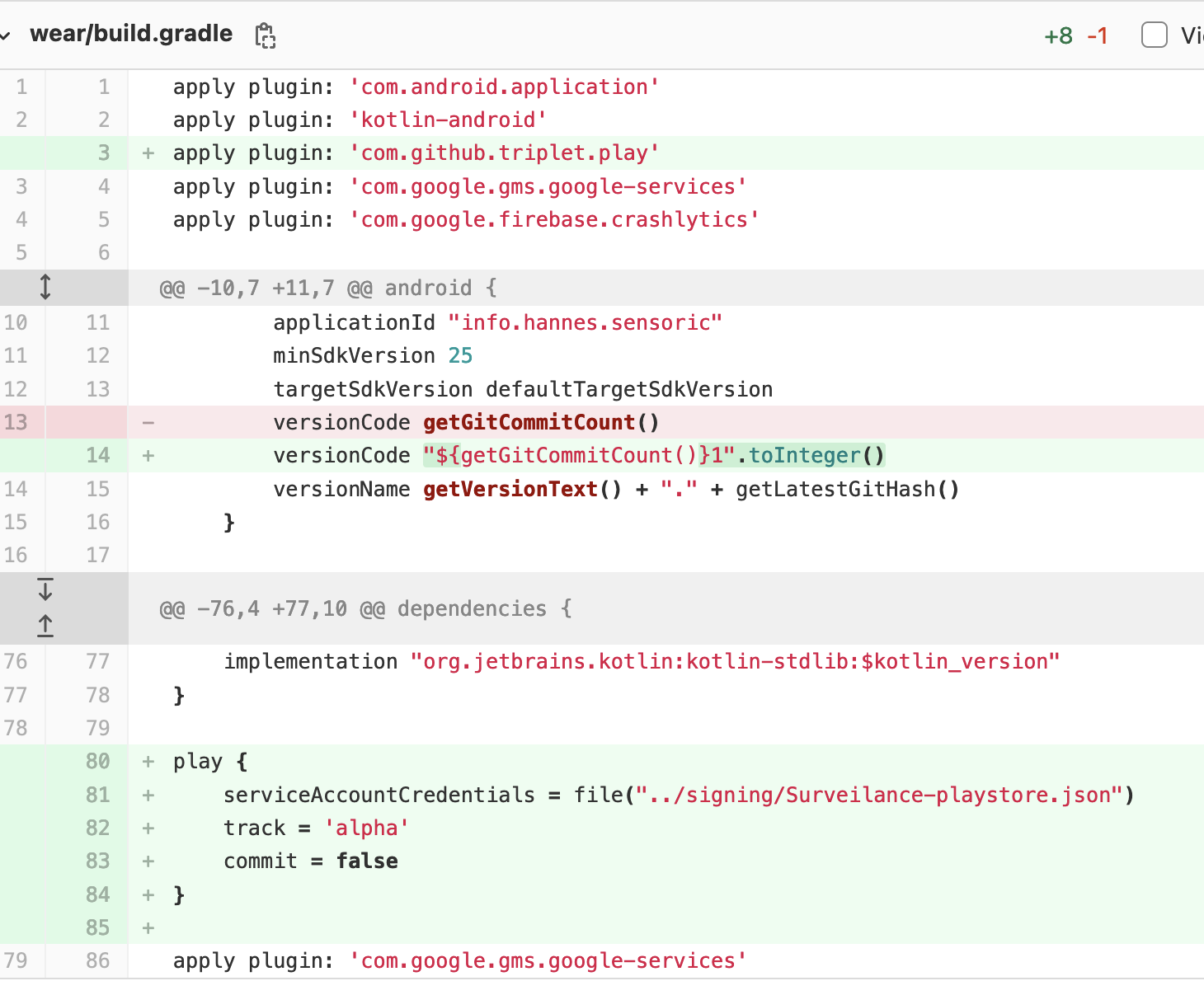
Task: Click 'kotlin-android' plugin string
Action: pyautogui.click(x=448, y=120)
